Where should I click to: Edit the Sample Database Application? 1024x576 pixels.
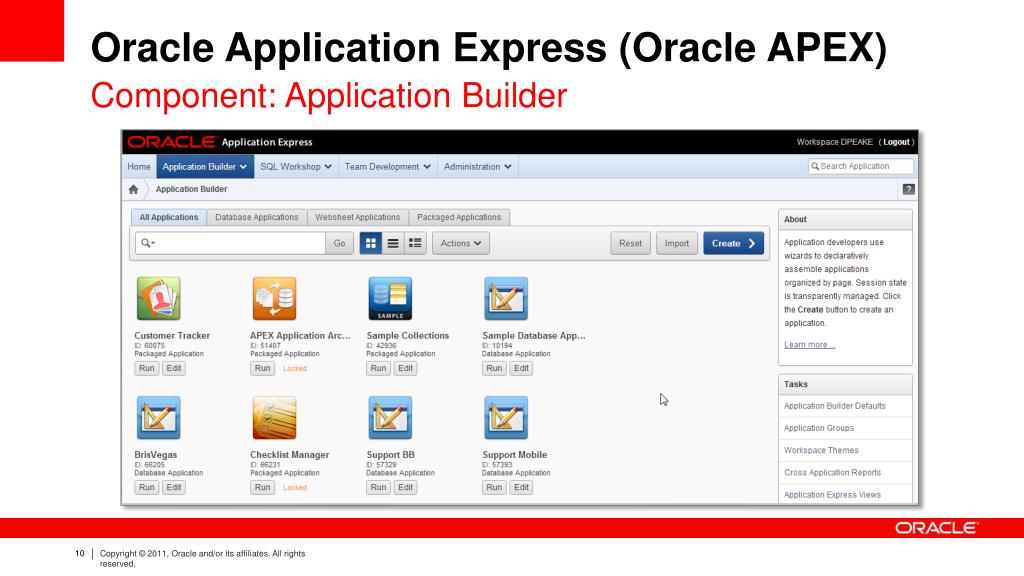coord(521,368)
